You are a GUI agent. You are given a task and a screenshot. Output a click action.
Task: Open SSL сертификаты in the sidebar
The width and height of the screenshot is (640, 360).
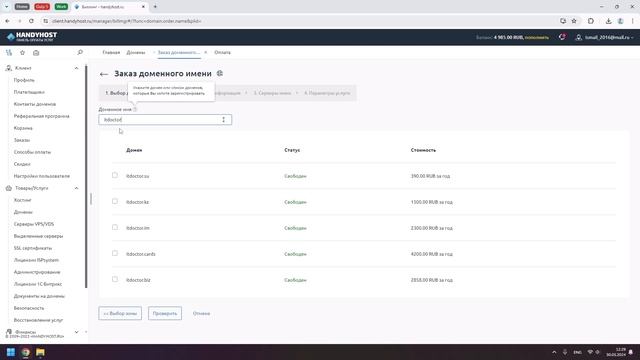pos(33,248)
